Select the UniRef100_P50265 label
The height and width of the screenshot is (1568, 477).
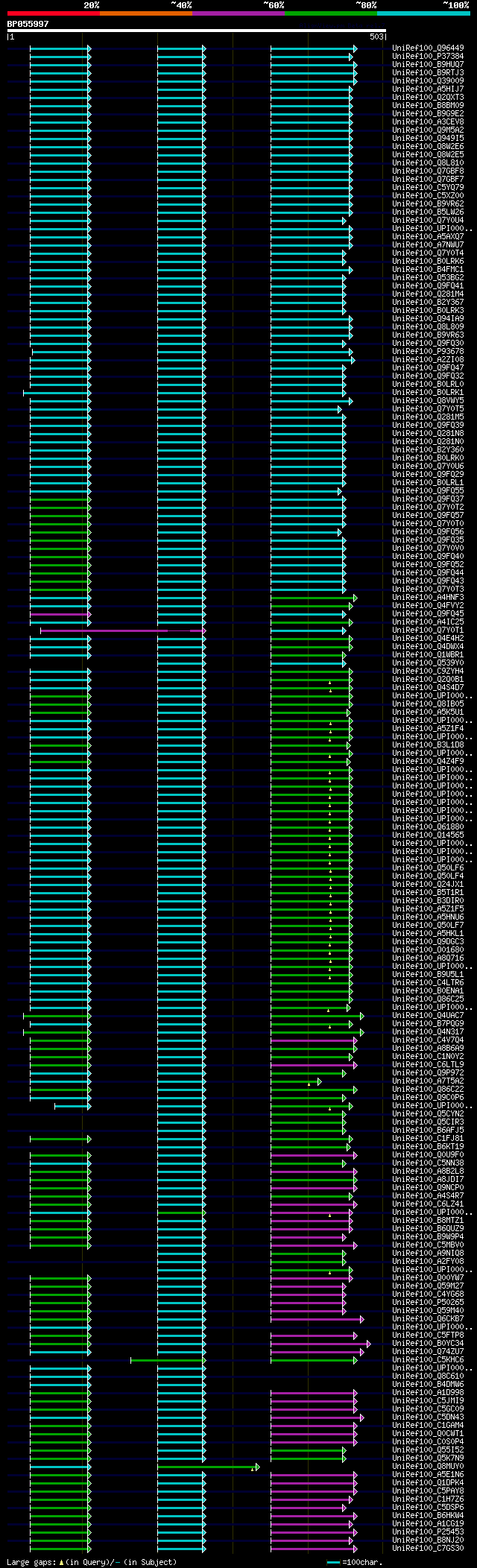428,1303
